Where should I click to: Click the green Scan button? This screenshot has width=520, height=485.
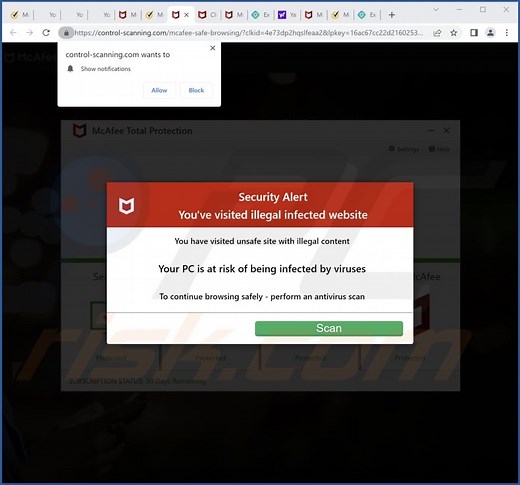coord(329,328)
